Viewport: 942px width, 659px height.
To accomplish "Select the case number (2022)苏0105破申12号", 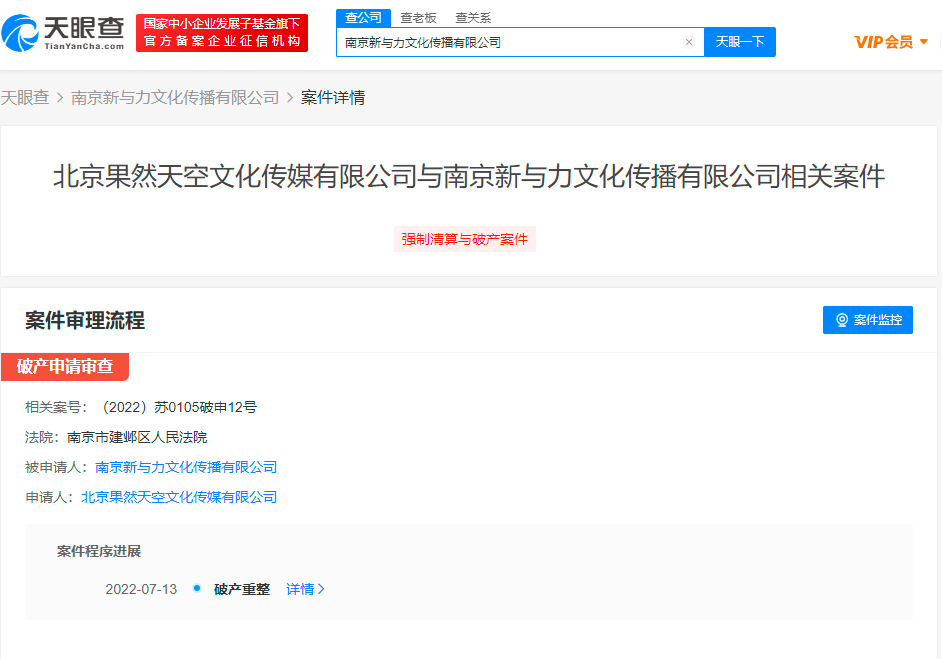I will 177,407.
